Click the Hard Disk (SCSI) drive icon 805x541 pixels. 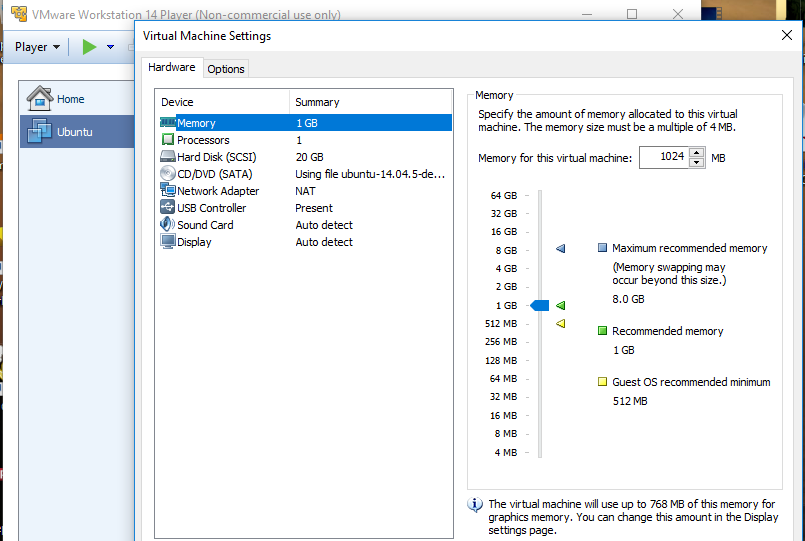[168, 157]
